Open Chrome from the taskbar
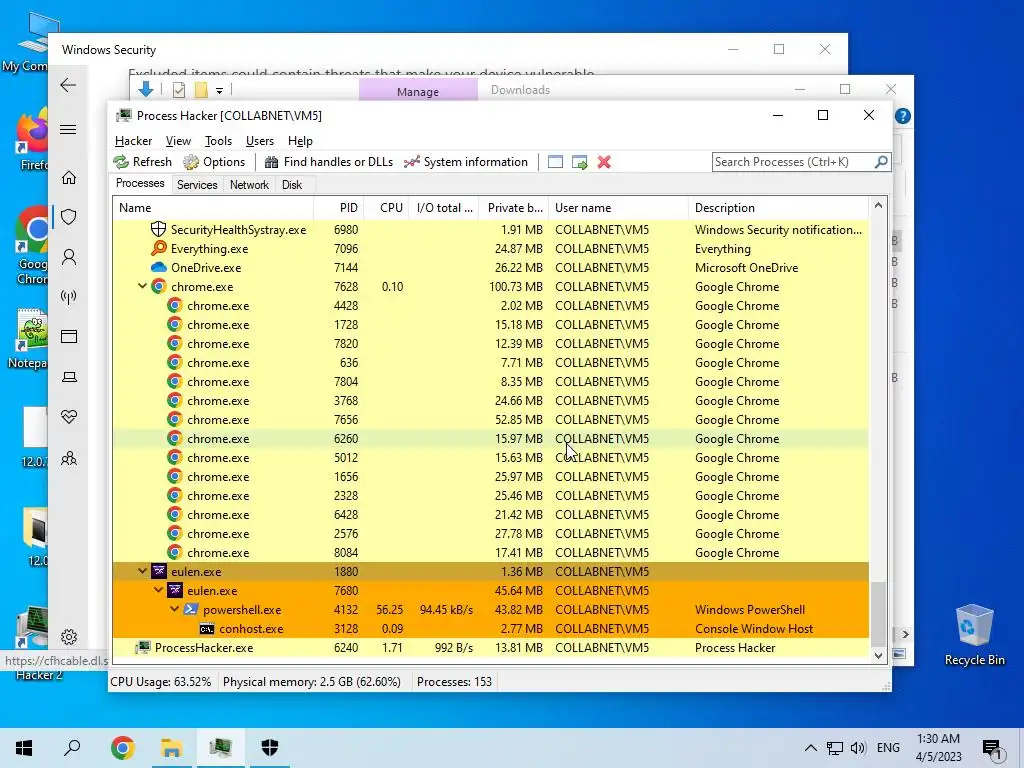This screenshot has width=1024, height=768. [122, 748]
